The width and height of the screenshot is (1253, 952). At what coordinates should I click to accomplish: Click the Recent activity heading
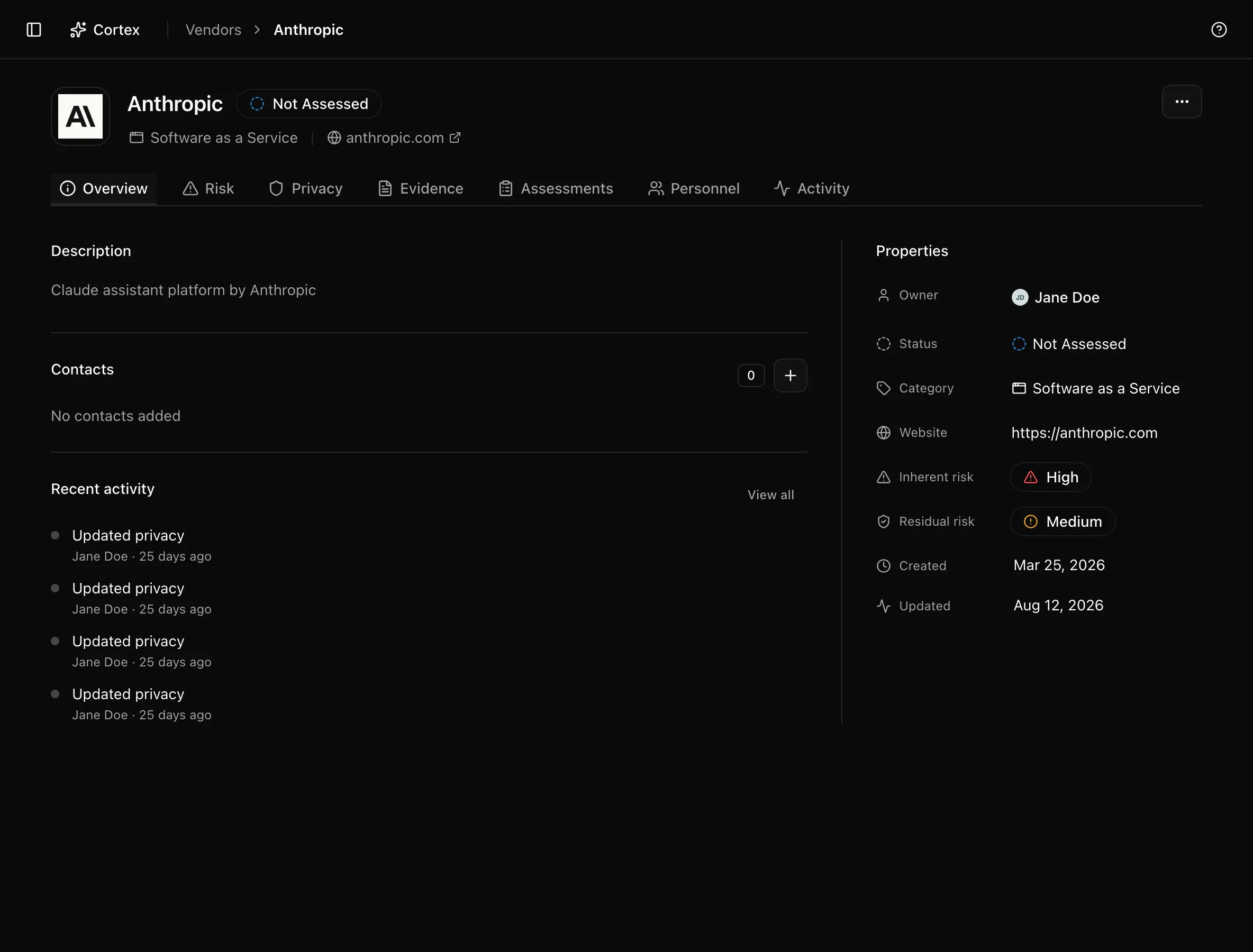tap(103, 489)
